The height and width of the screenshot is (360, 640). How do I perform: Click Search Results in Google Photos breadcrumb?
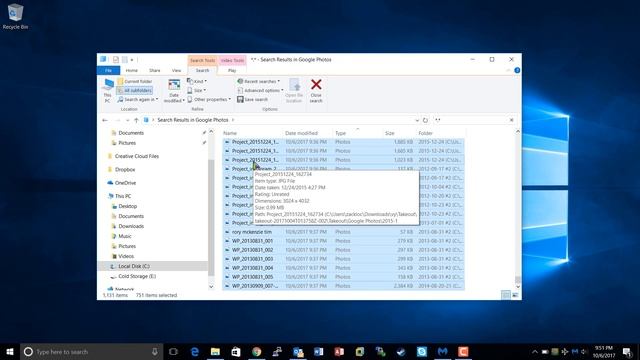pyautogui.click(x=193, y=120)
